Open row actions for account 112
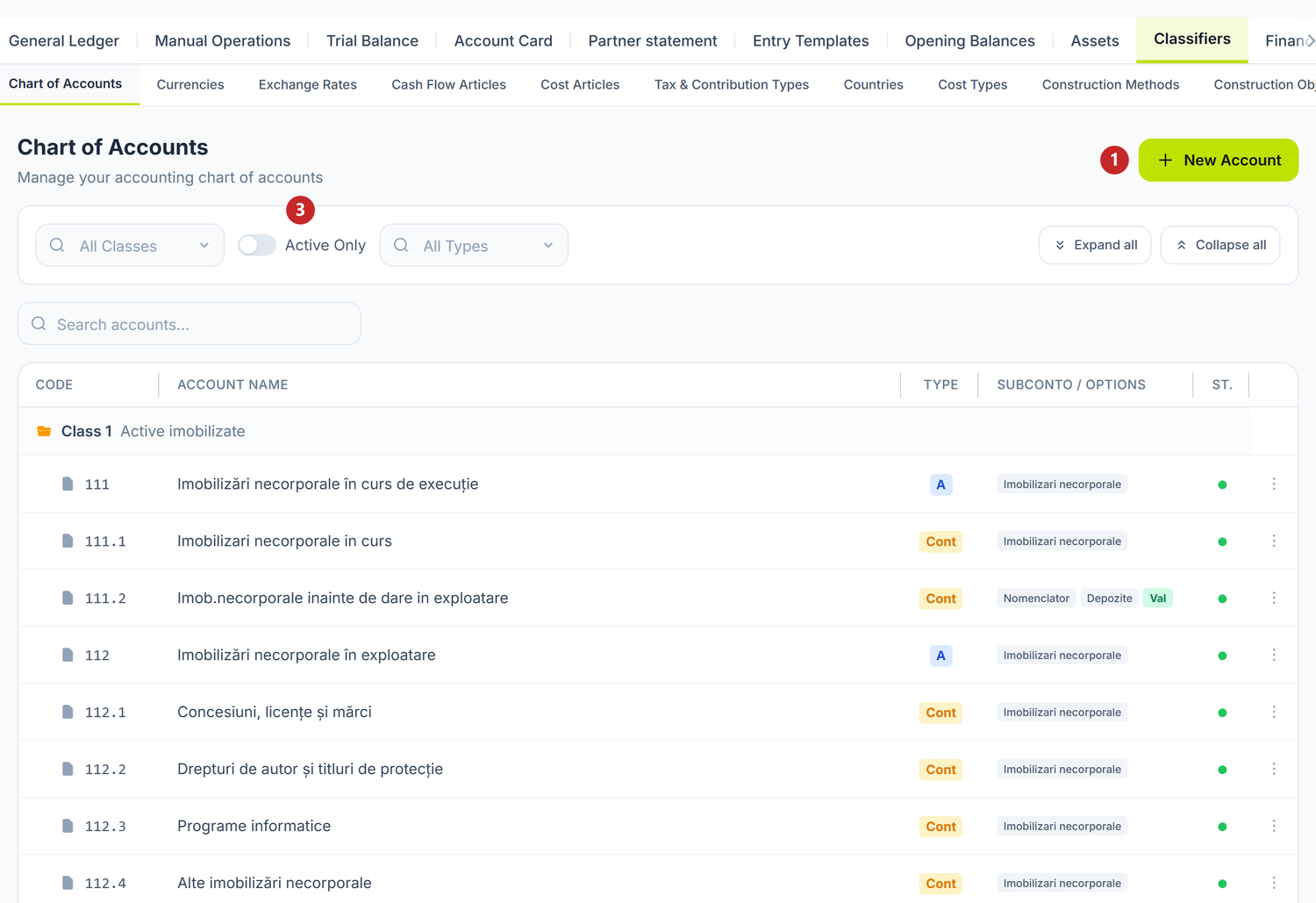This screenshot has width=1316, height=903. [1274, 656]
